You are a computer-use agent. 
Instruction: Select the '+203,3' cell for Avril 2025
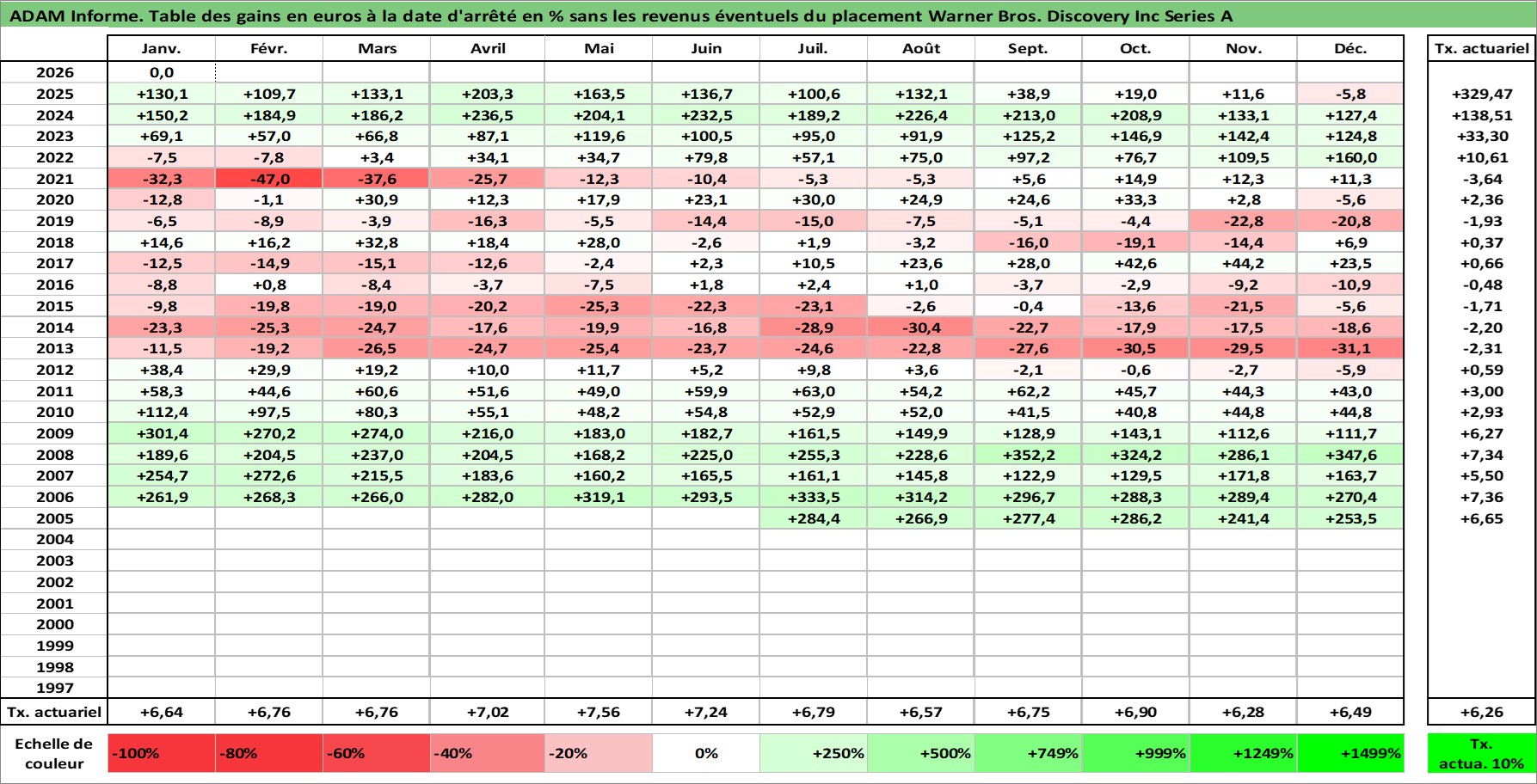(x=487, y=94)
